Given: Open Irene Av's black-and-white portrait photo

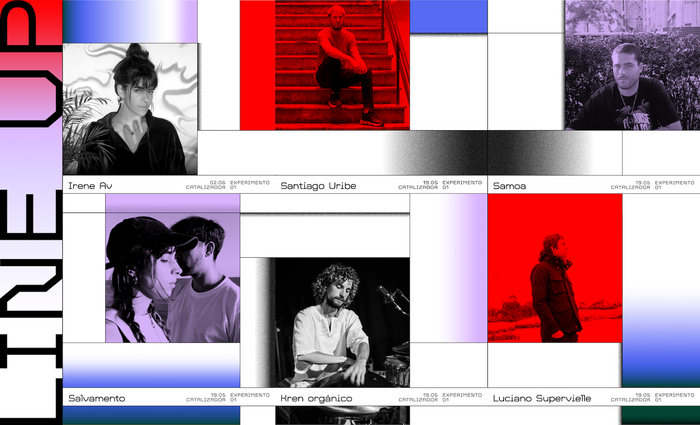Looking at the screenshot, I should click(130, 108).
